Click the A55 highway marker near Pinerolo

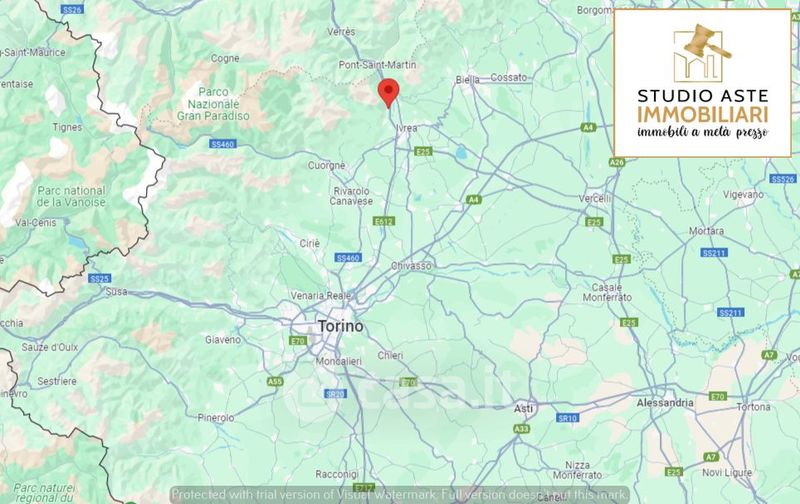click(x=274, y=381)
